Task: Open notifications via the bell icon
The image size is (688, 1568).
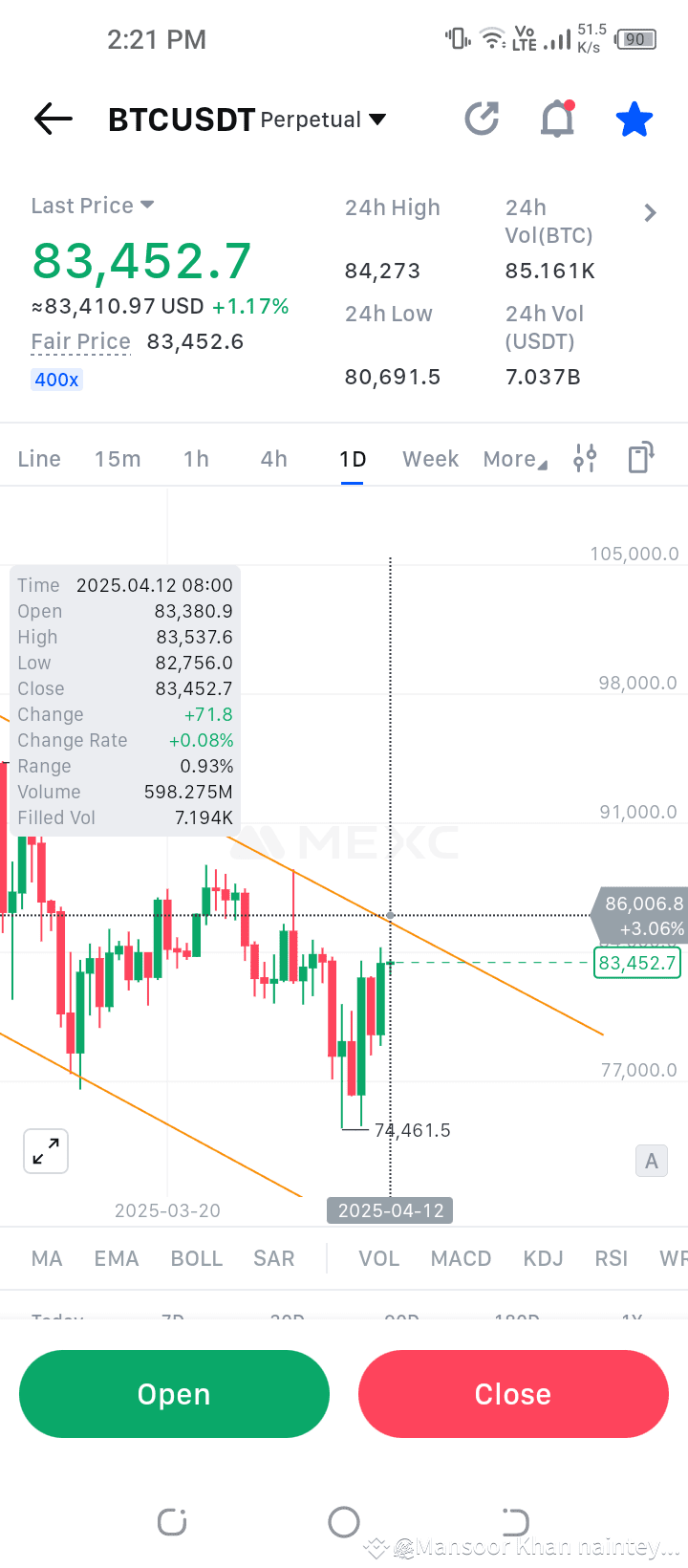Action: 558,119
